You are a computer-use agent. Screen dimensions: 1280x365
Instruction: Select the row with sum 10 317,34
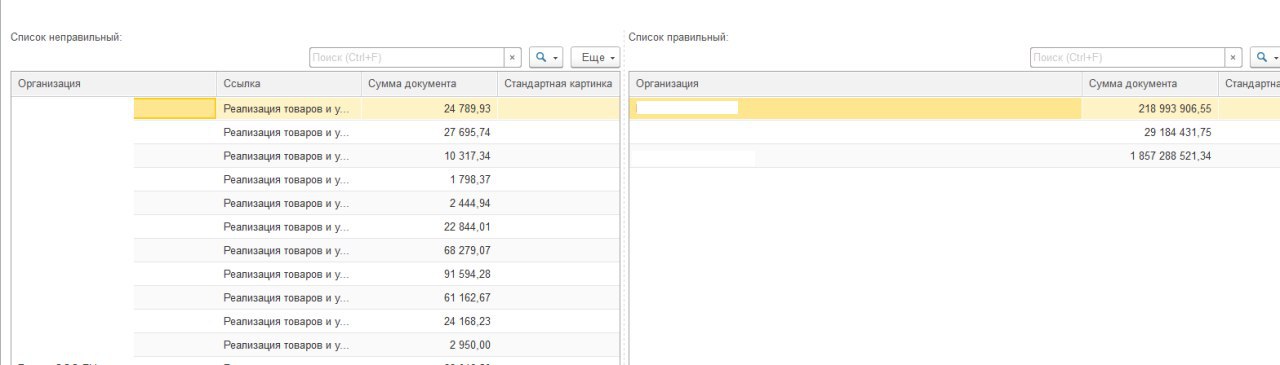(x=316, y=156)
